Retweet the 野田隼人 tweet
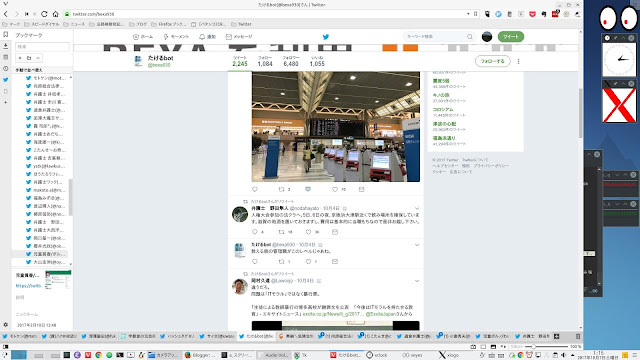Viewport: 640px width, 360px height. [281, 232]
